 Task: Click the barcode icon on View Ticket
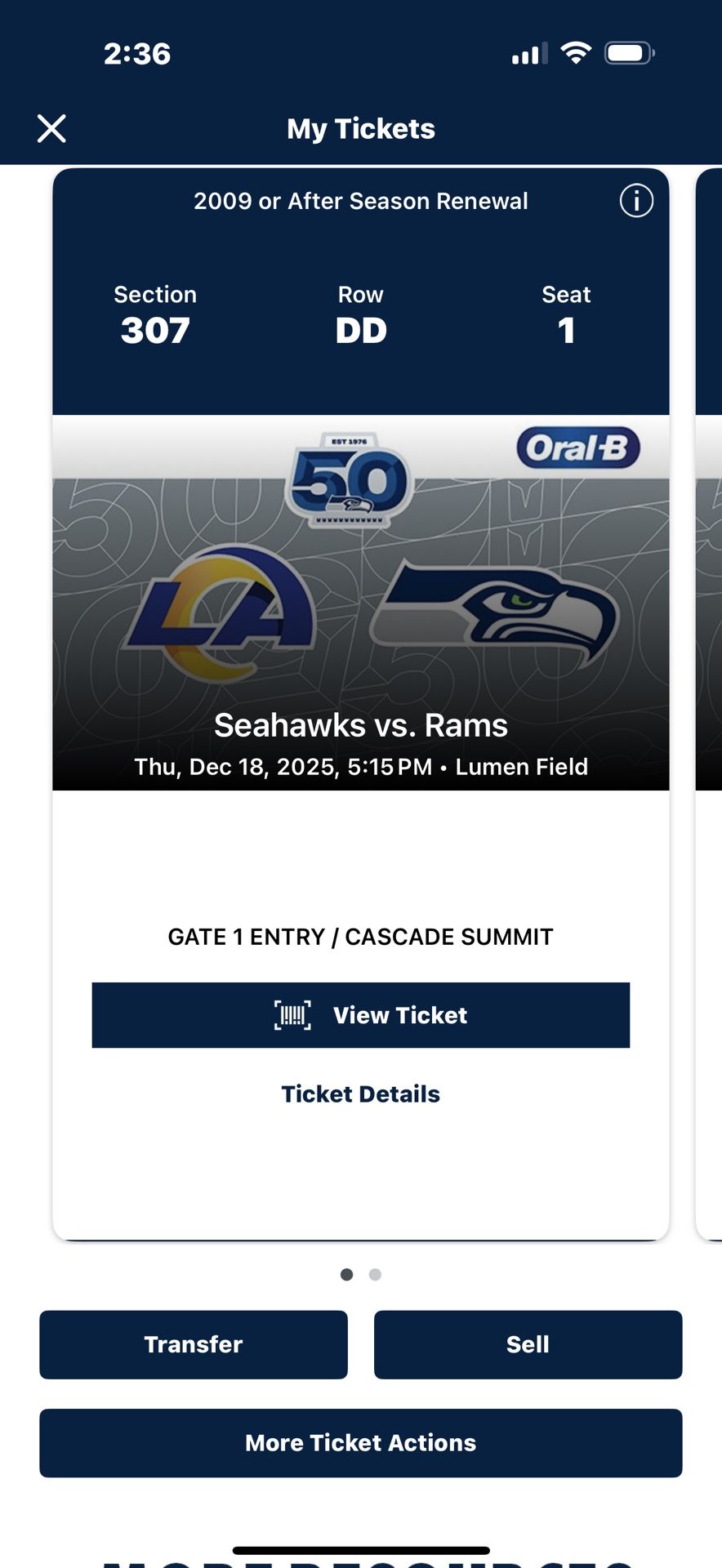(x=292, y=1014)
